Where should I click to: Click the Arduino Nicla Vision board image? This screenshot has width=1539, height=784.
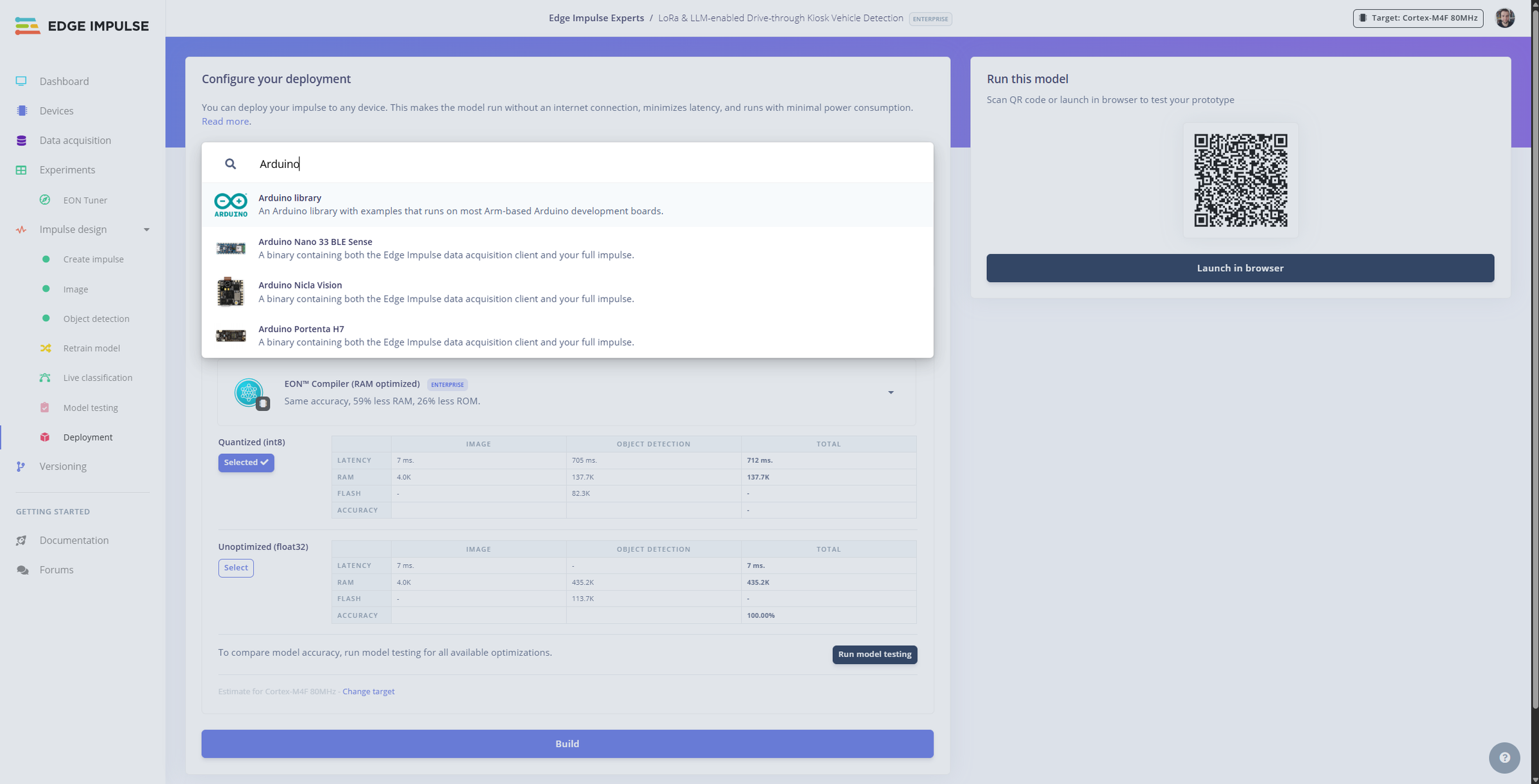tap(230, 292)
